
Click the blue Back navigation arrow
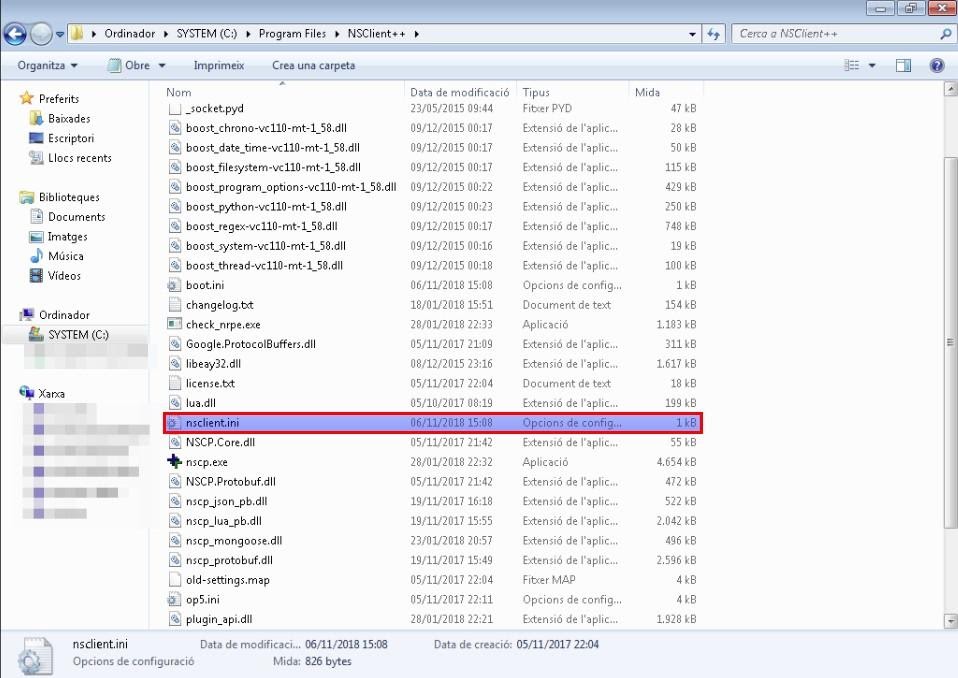tap(15, 34)
